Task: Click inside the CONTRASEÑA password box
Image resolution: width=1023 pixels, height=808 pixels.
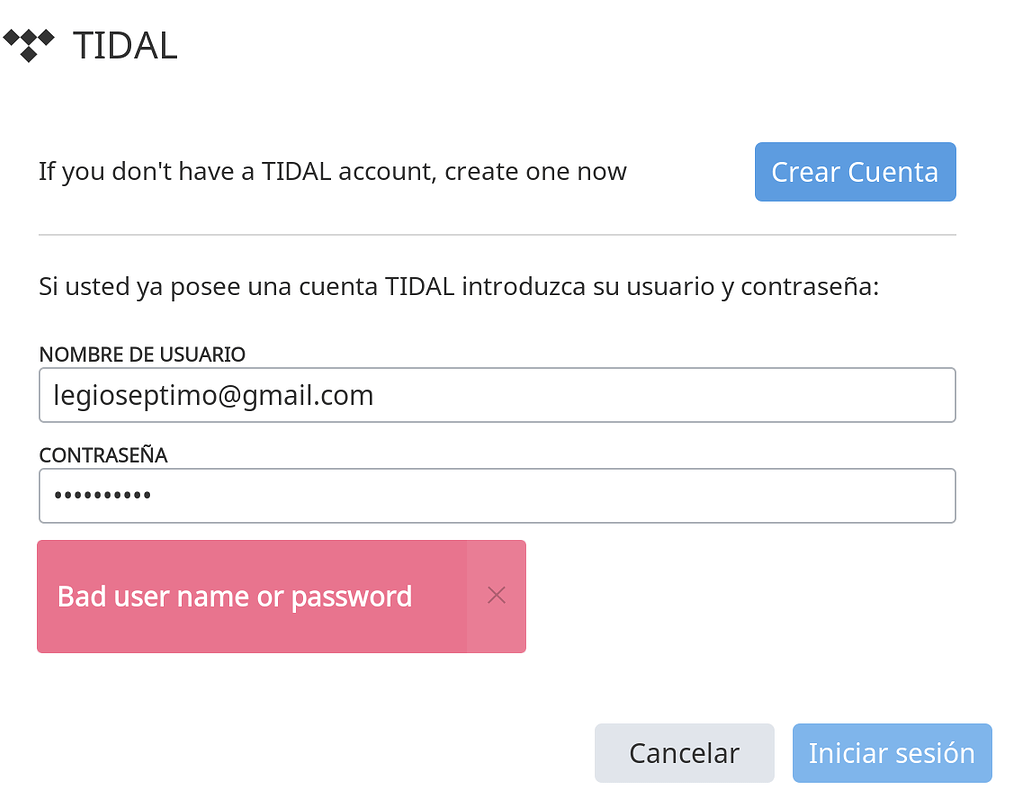Action: [x=497, y=495]
